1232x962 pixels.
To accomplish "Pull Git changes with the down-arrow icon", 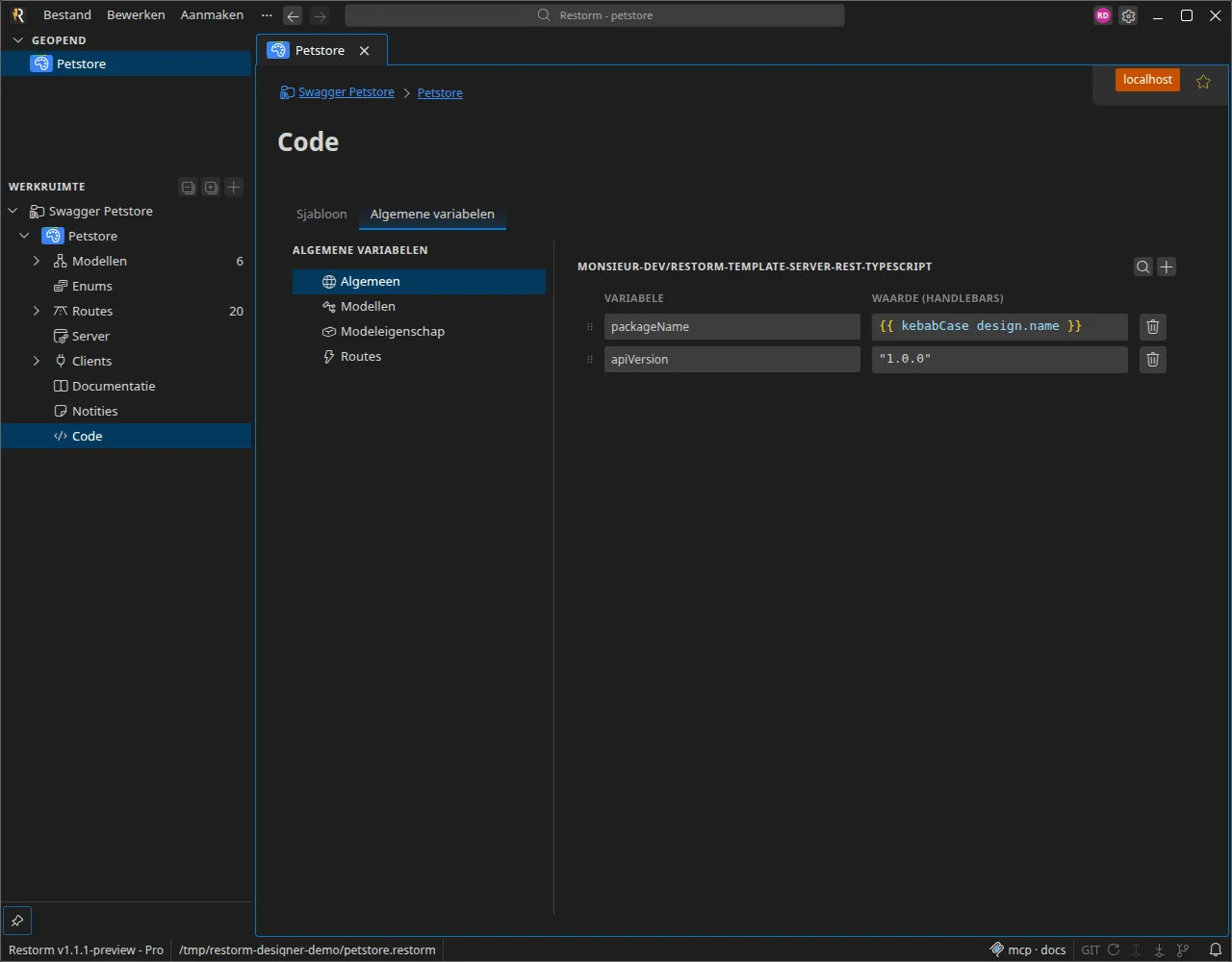I will coord(1160,949).
